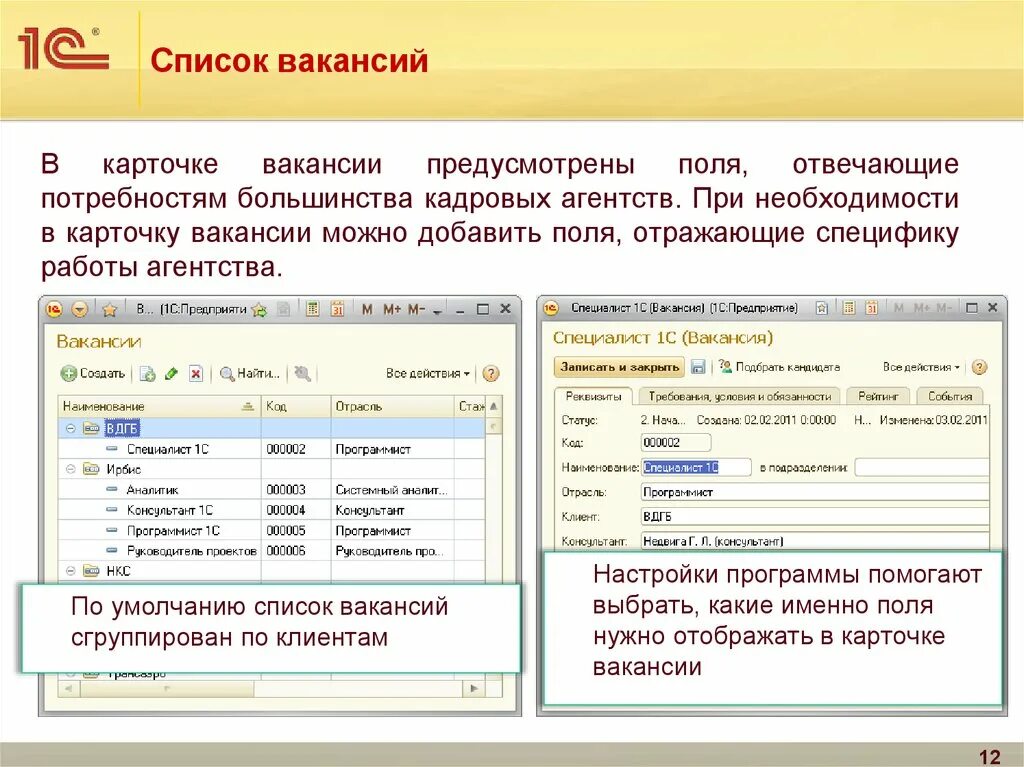Click the Записать и закрыть button
This screenshot has width=1024, height=767.
point(618,367)
